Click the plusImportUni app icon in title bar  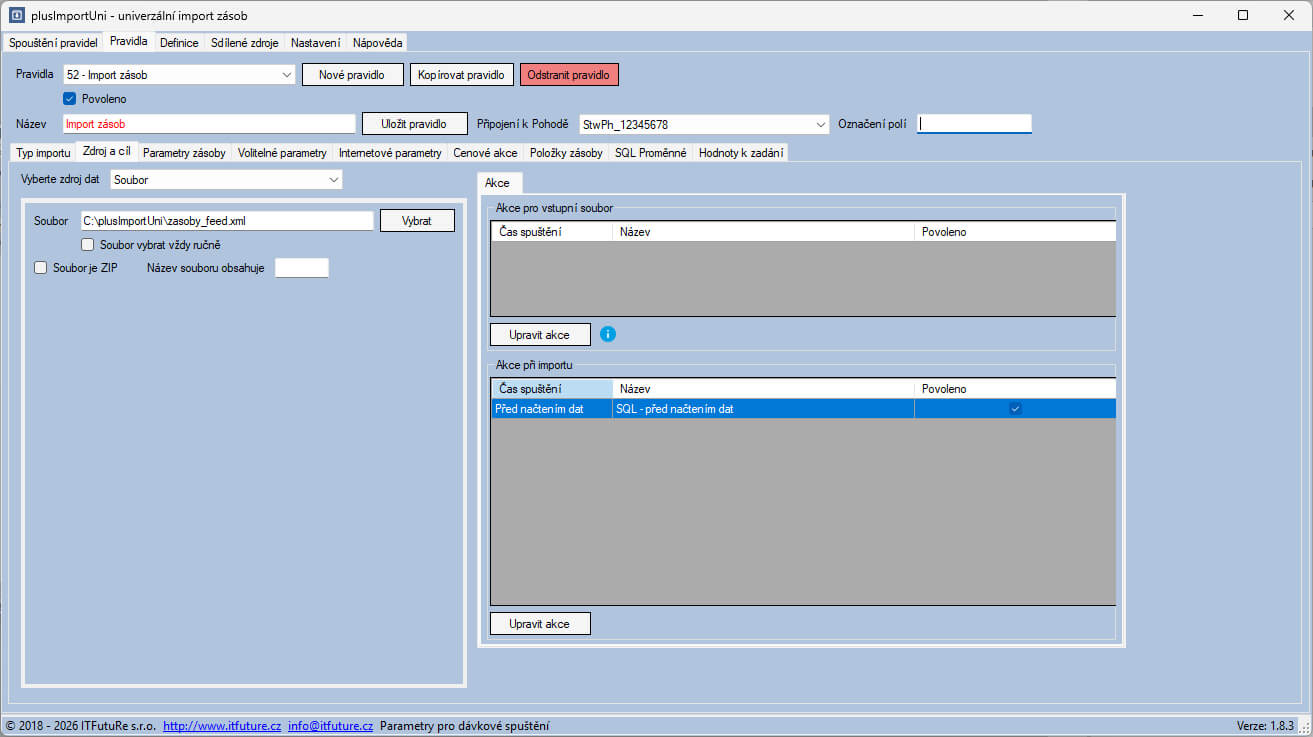point(16,15)
